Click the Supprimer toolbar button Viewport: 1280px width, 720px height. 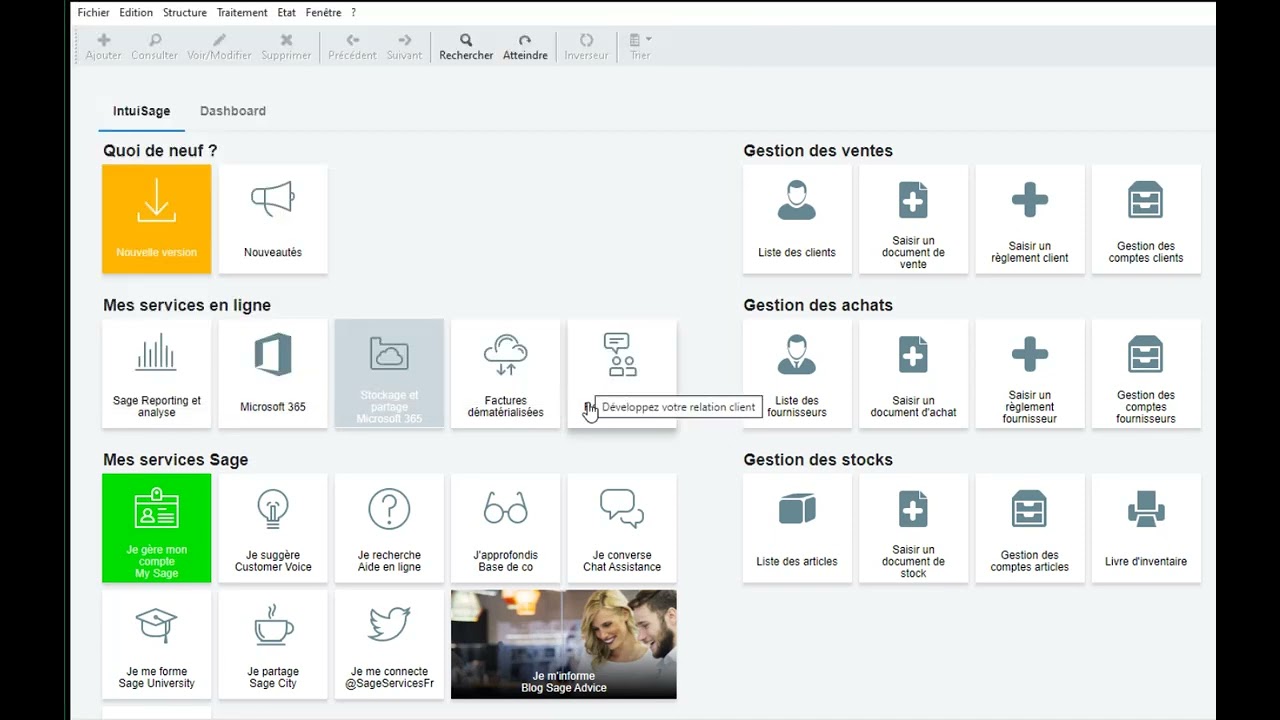(x=286, y=46)
